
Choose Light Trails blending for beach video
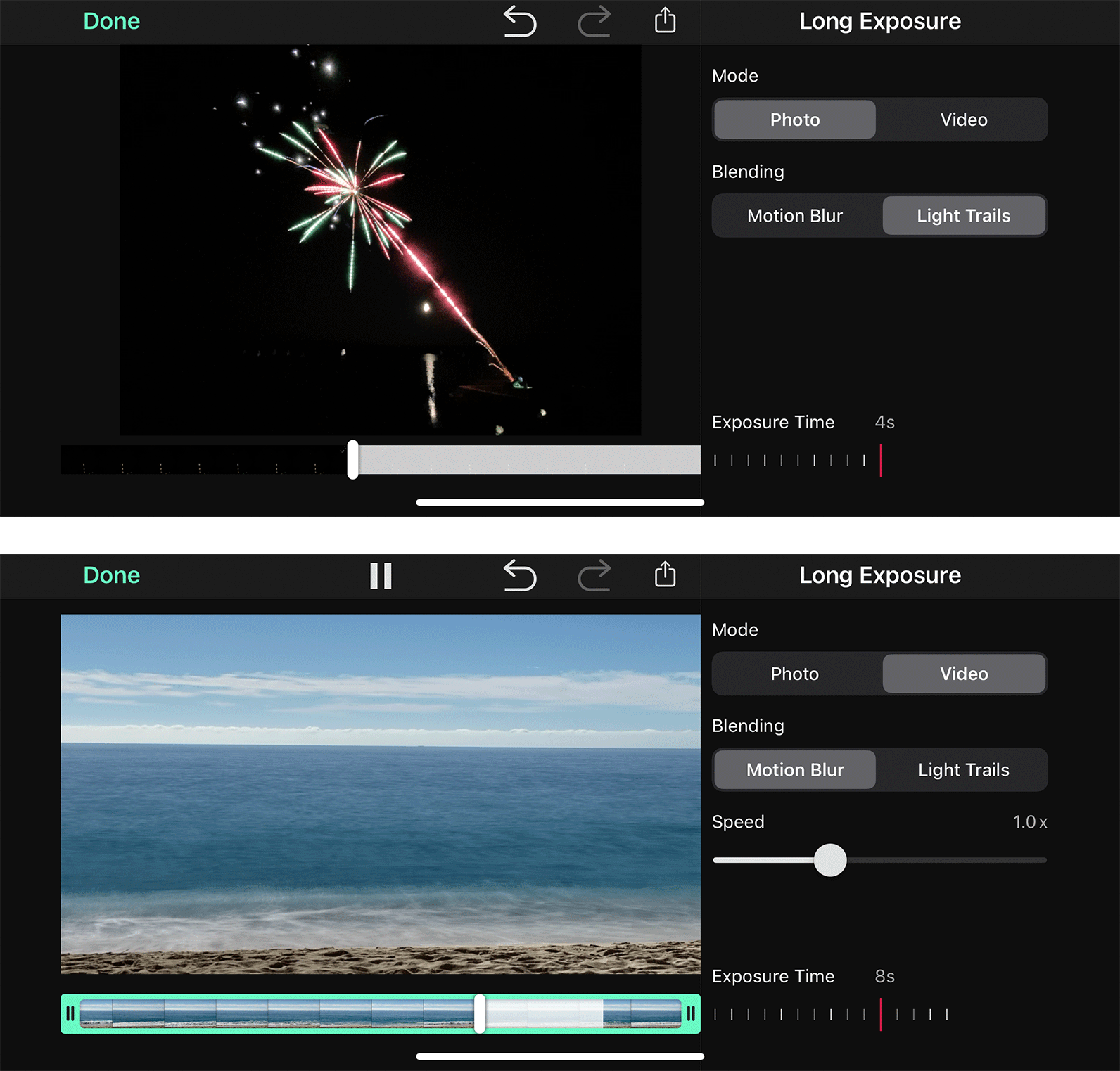click(x=964, y=770)
